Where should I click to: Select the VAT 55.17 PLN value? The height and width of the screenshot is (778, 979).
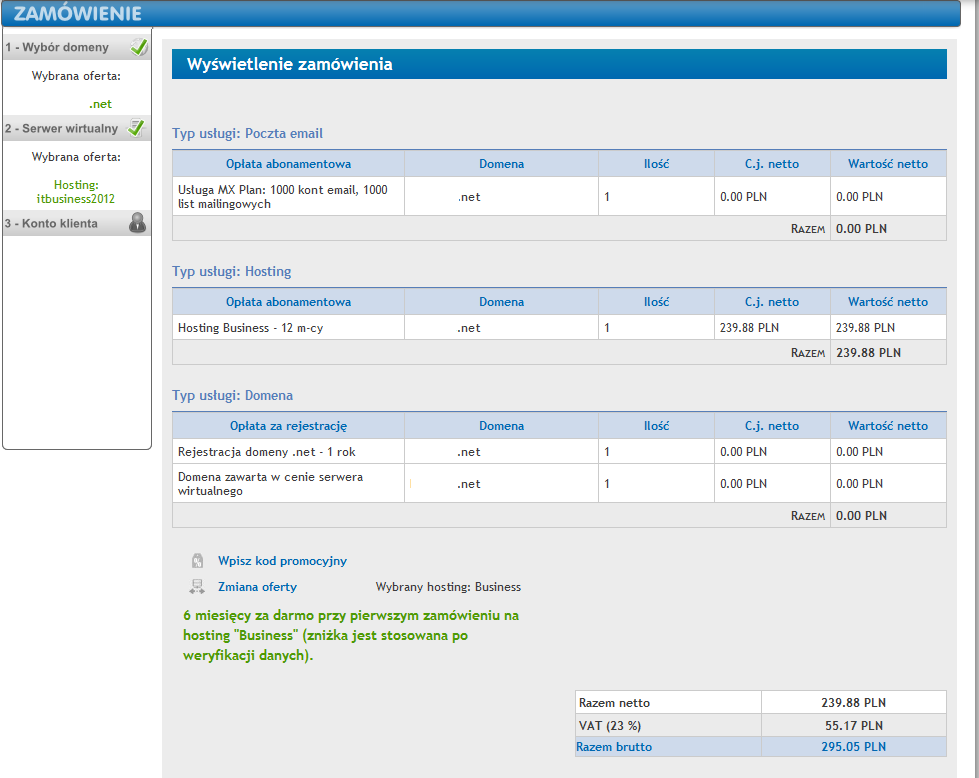[x=854, y=726]
